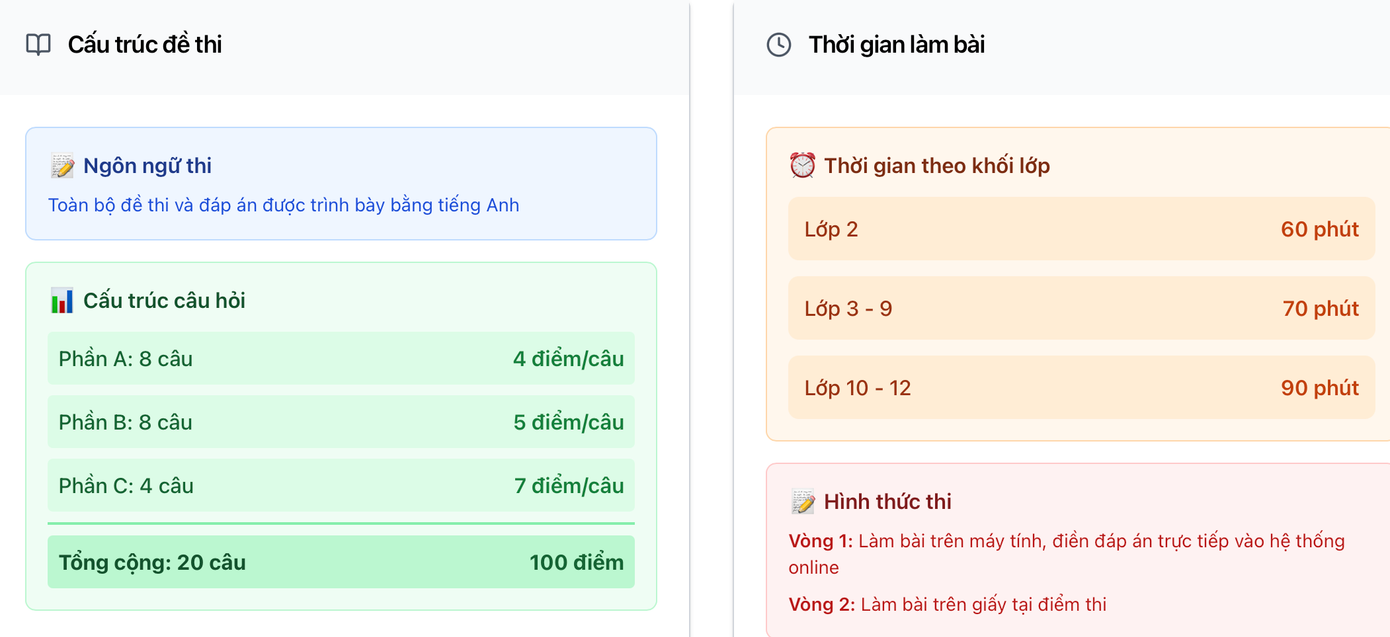Click the Lớp 10 - 12 time row
The width and height of the screenshot is (1390, 637).
coord(1081,388)
